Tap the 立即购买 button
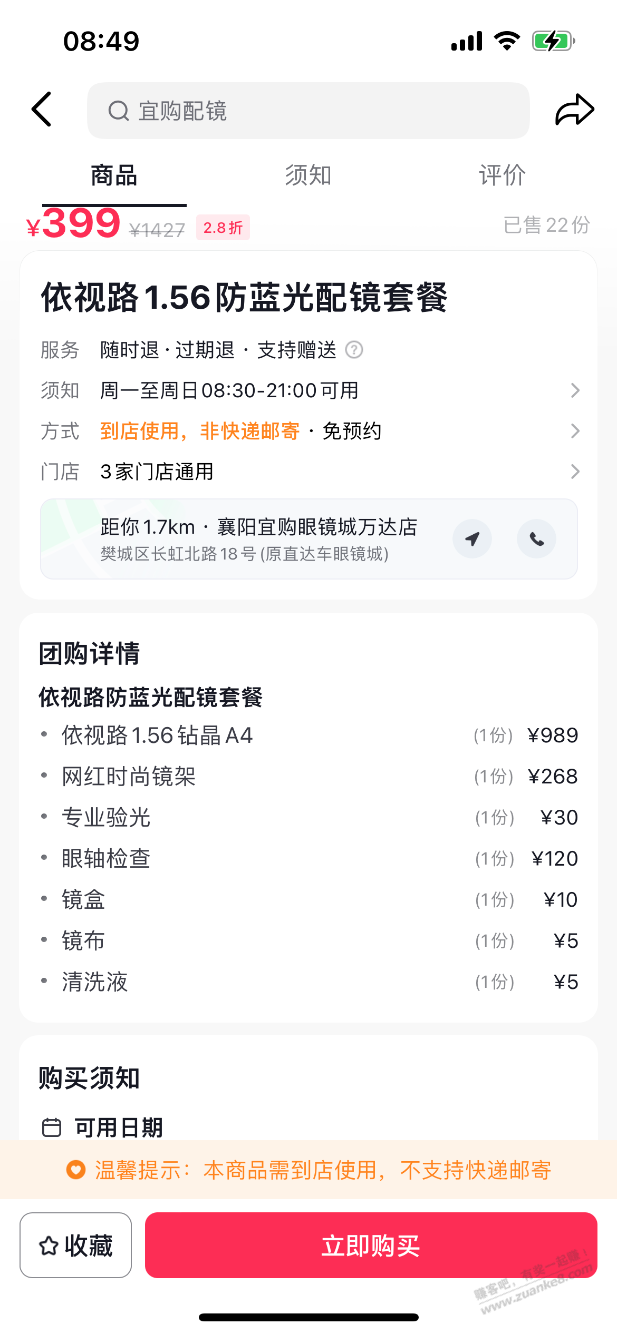Image resolution: width=617 pixels, height=1334 pixels. (x=371, y=1245)
